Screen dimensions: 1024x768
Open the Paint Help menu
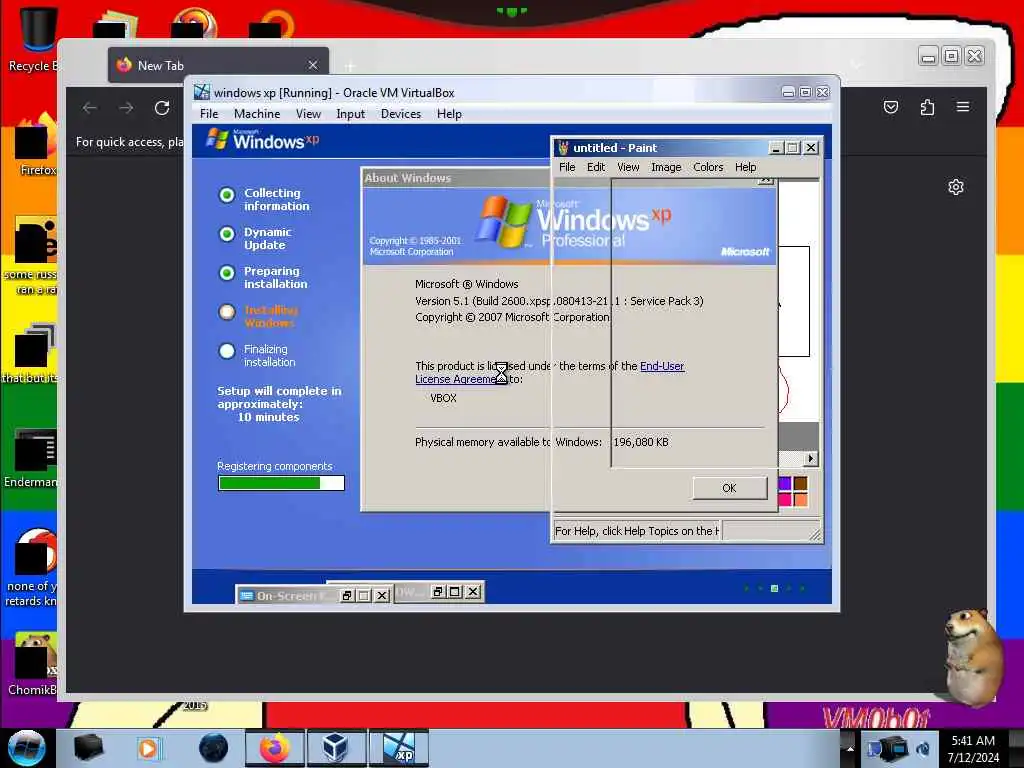[x=745, y=167]
